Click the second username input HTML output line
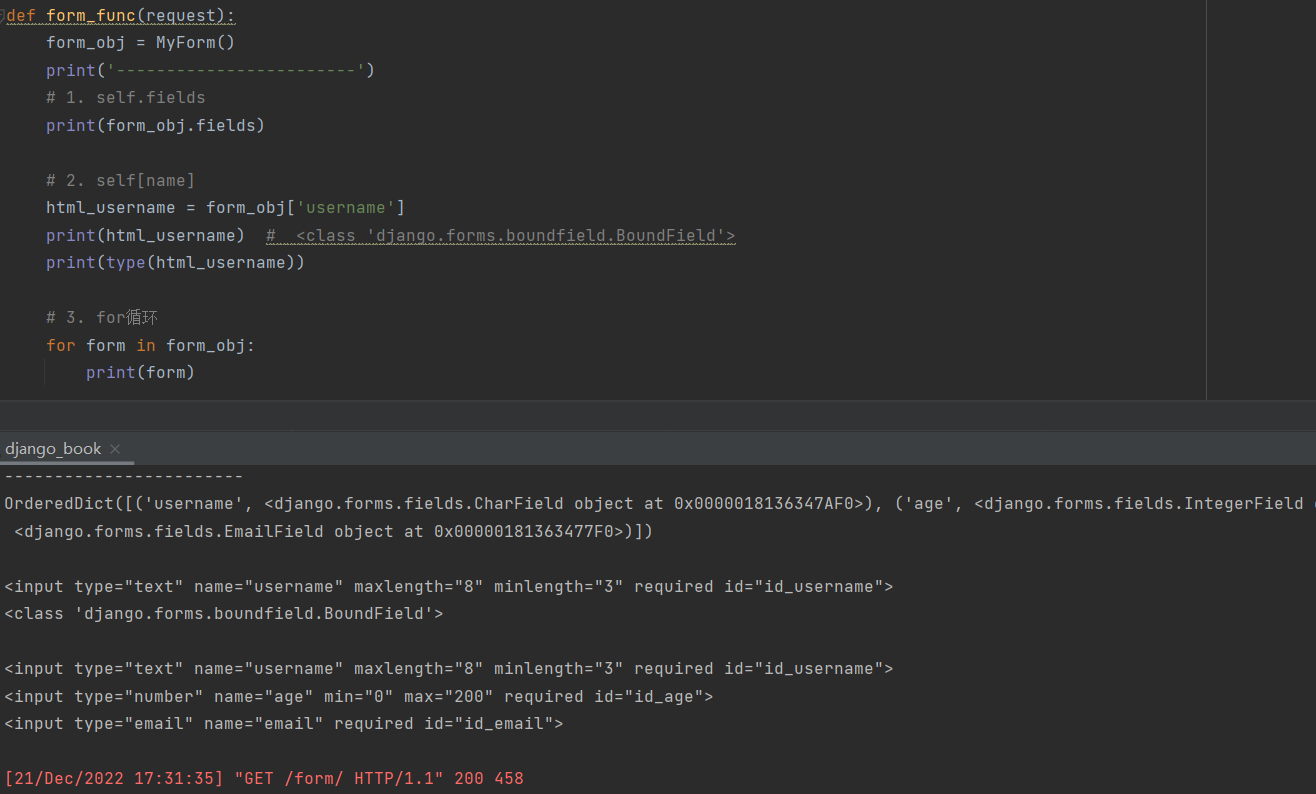The image size is (1316, 794). (x=449, y=668)
